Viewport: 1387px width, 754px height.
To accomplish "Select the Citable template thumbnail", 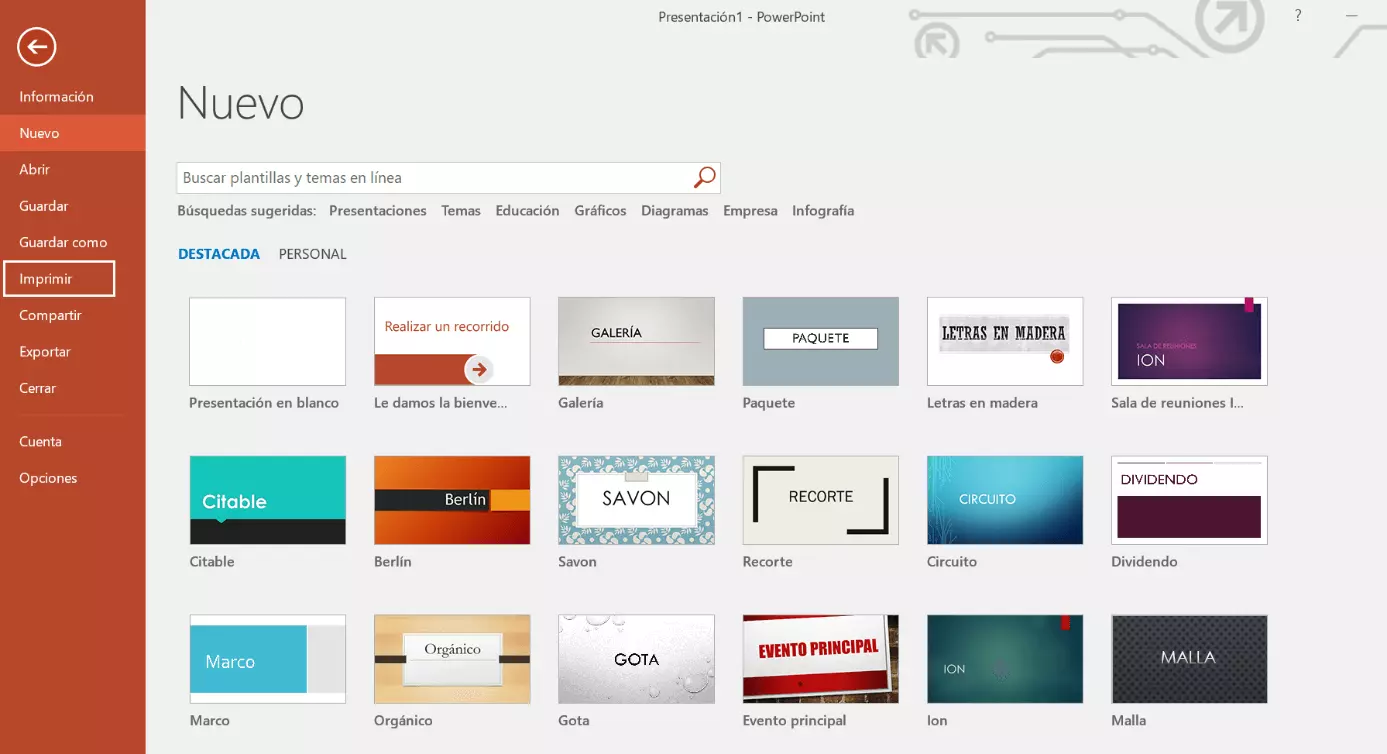I will point(268,500).
